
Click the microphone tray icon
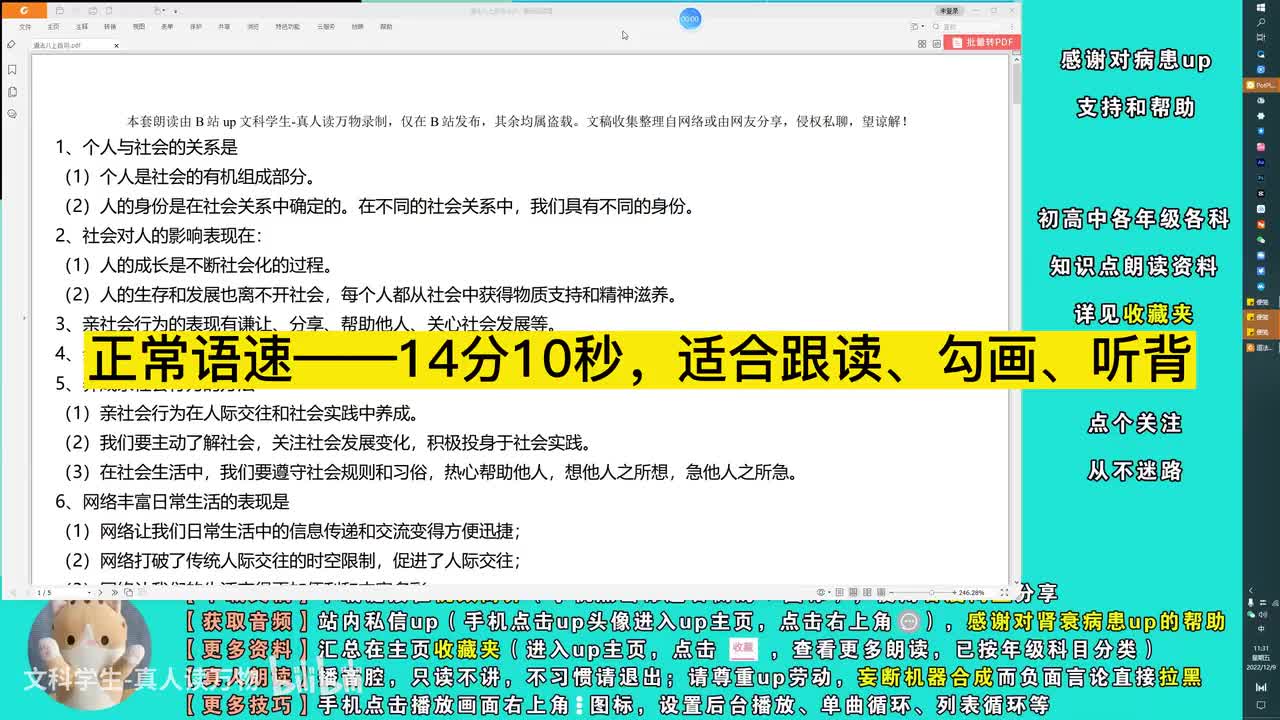1251,602
